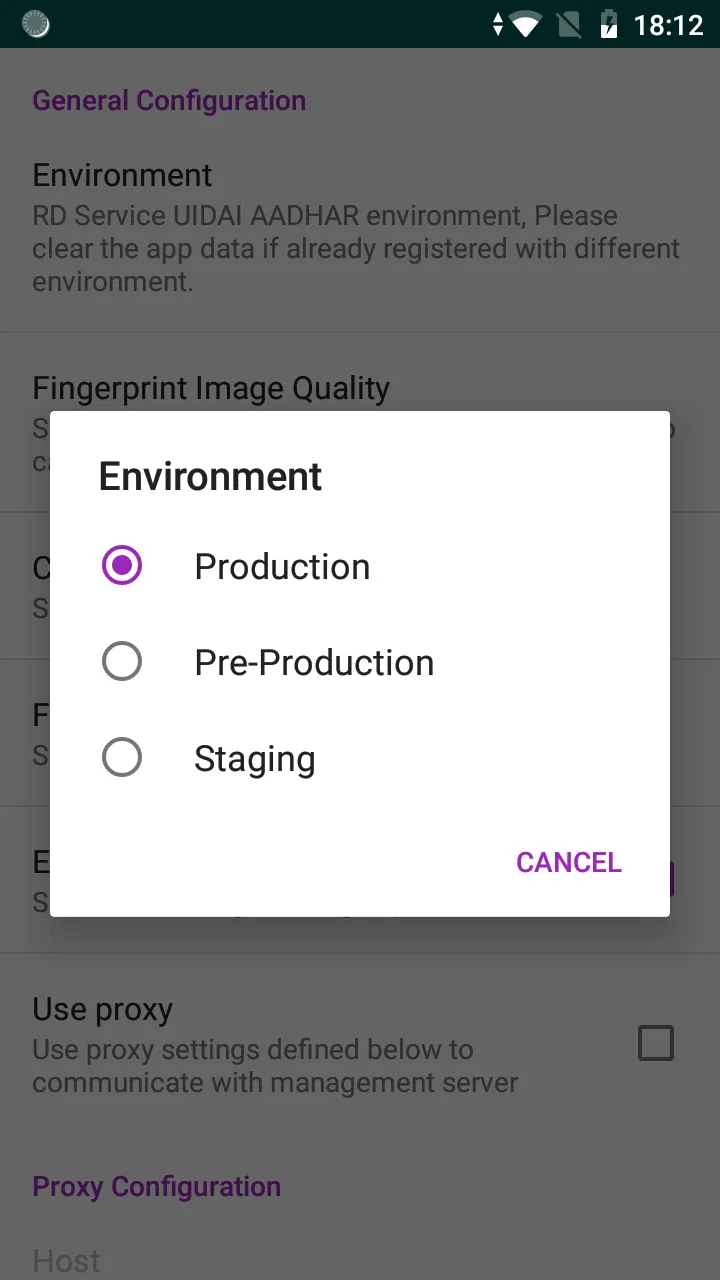
Task: Tap the battery charging icon
Action: [x=608, y=24]
